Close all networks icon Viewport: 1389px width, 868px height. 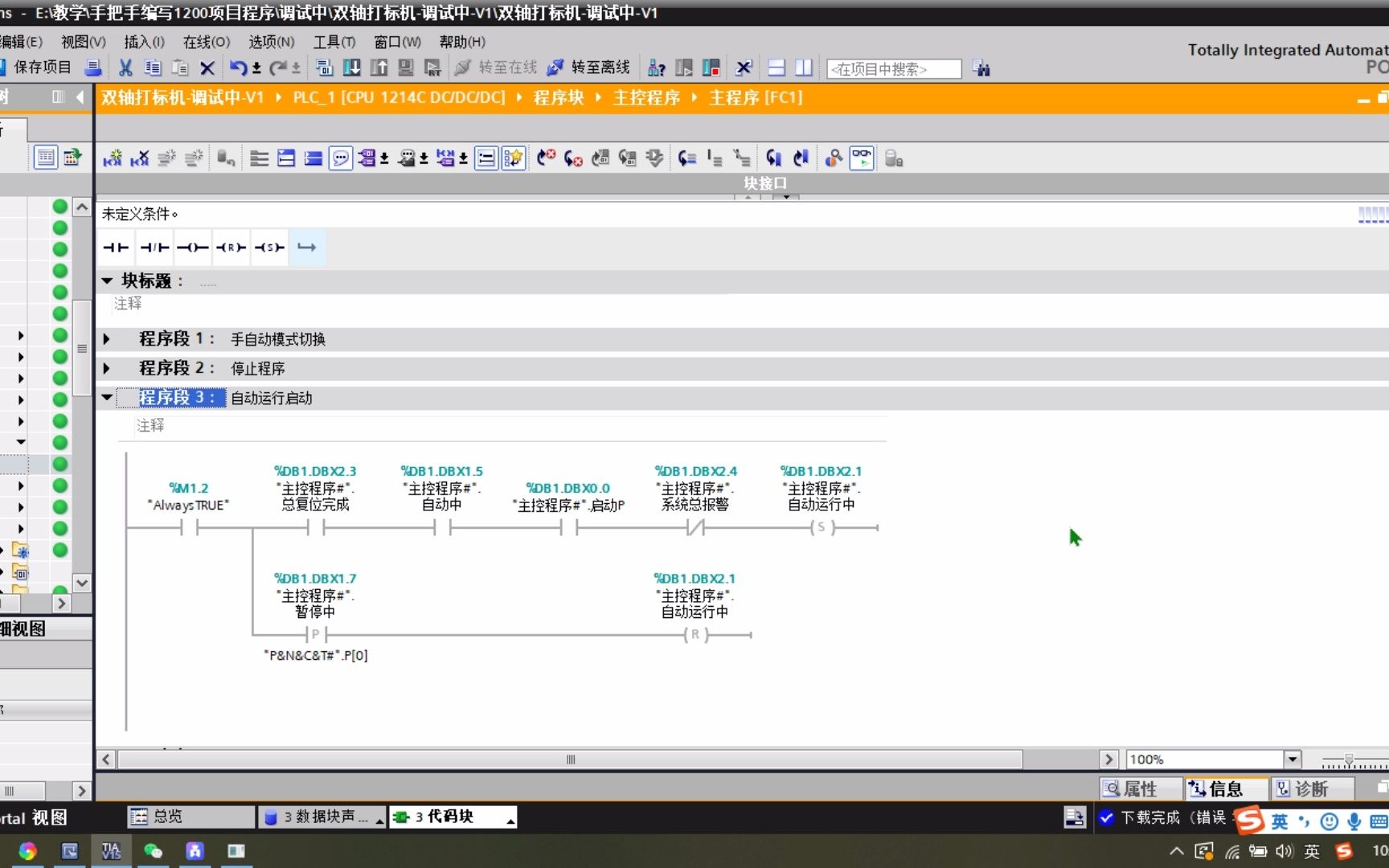click(313, 158)
